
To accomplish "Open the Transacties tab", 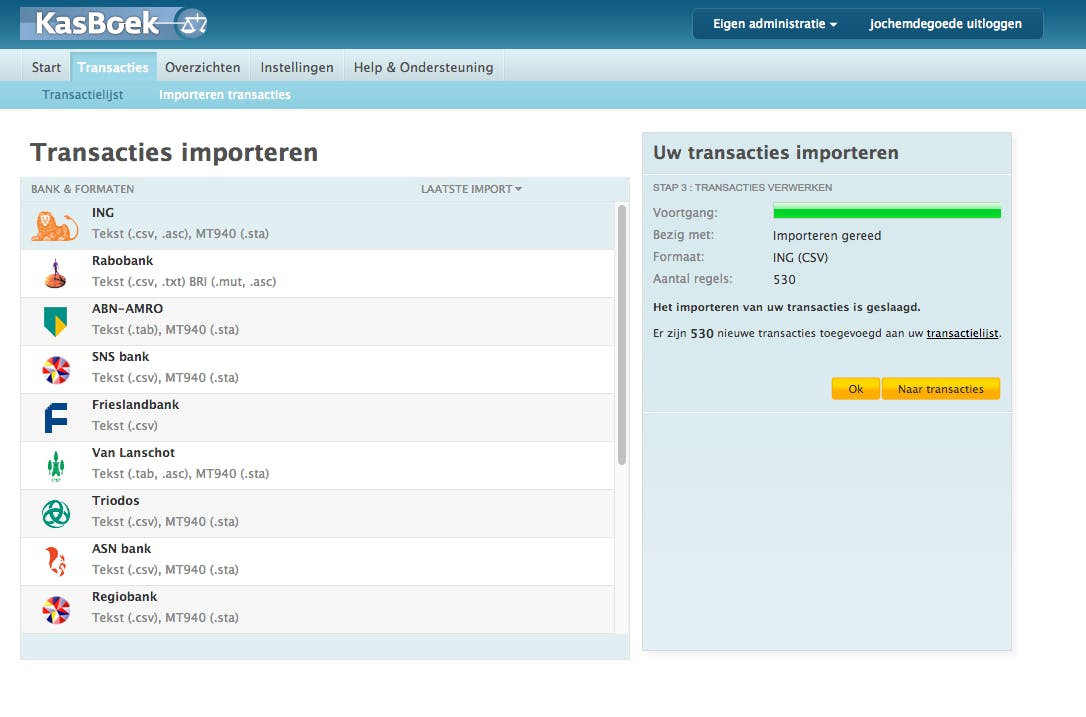I will (x=113, y=67).
